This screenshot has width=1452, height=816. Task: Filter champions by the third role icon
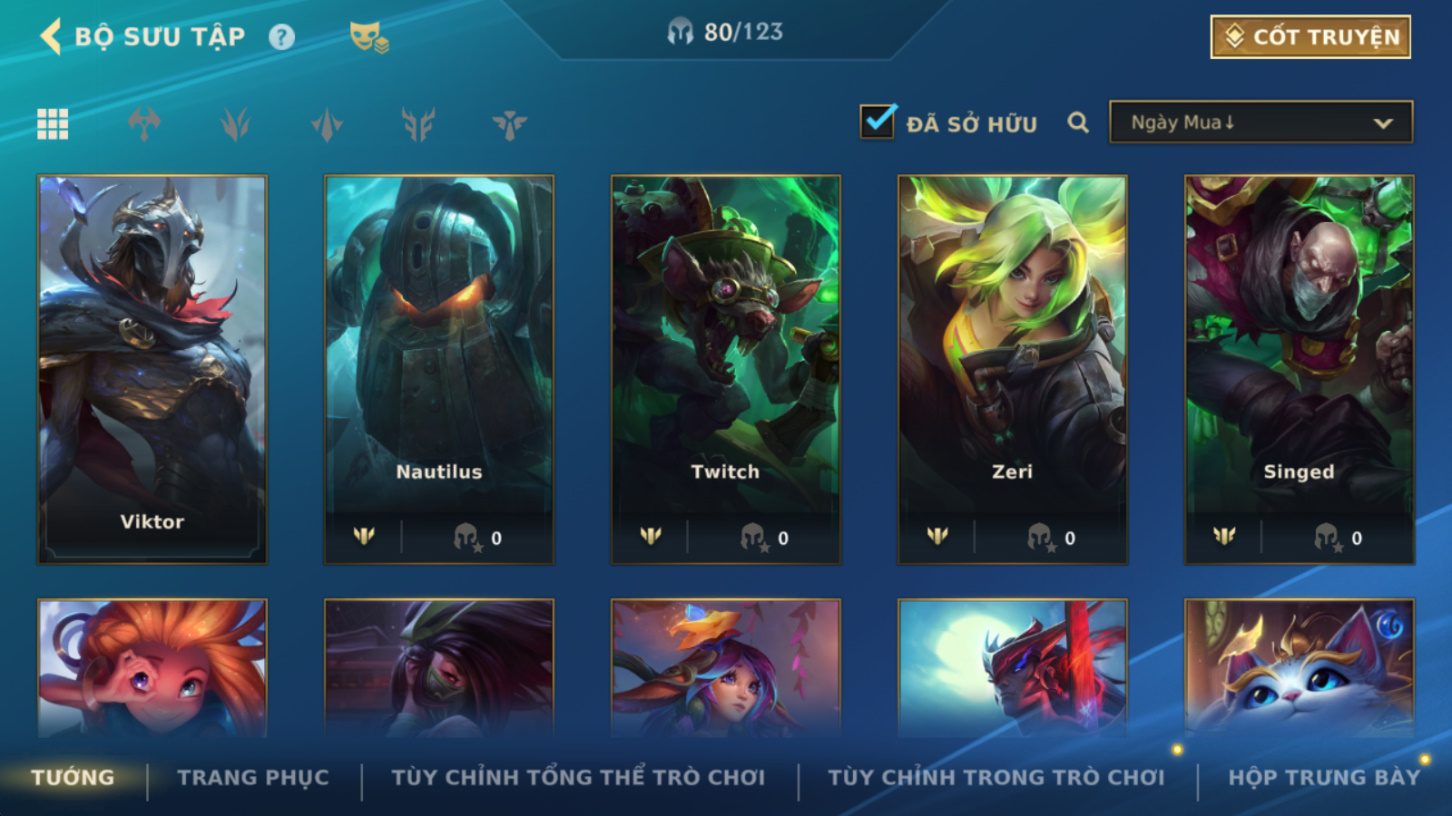235,124
